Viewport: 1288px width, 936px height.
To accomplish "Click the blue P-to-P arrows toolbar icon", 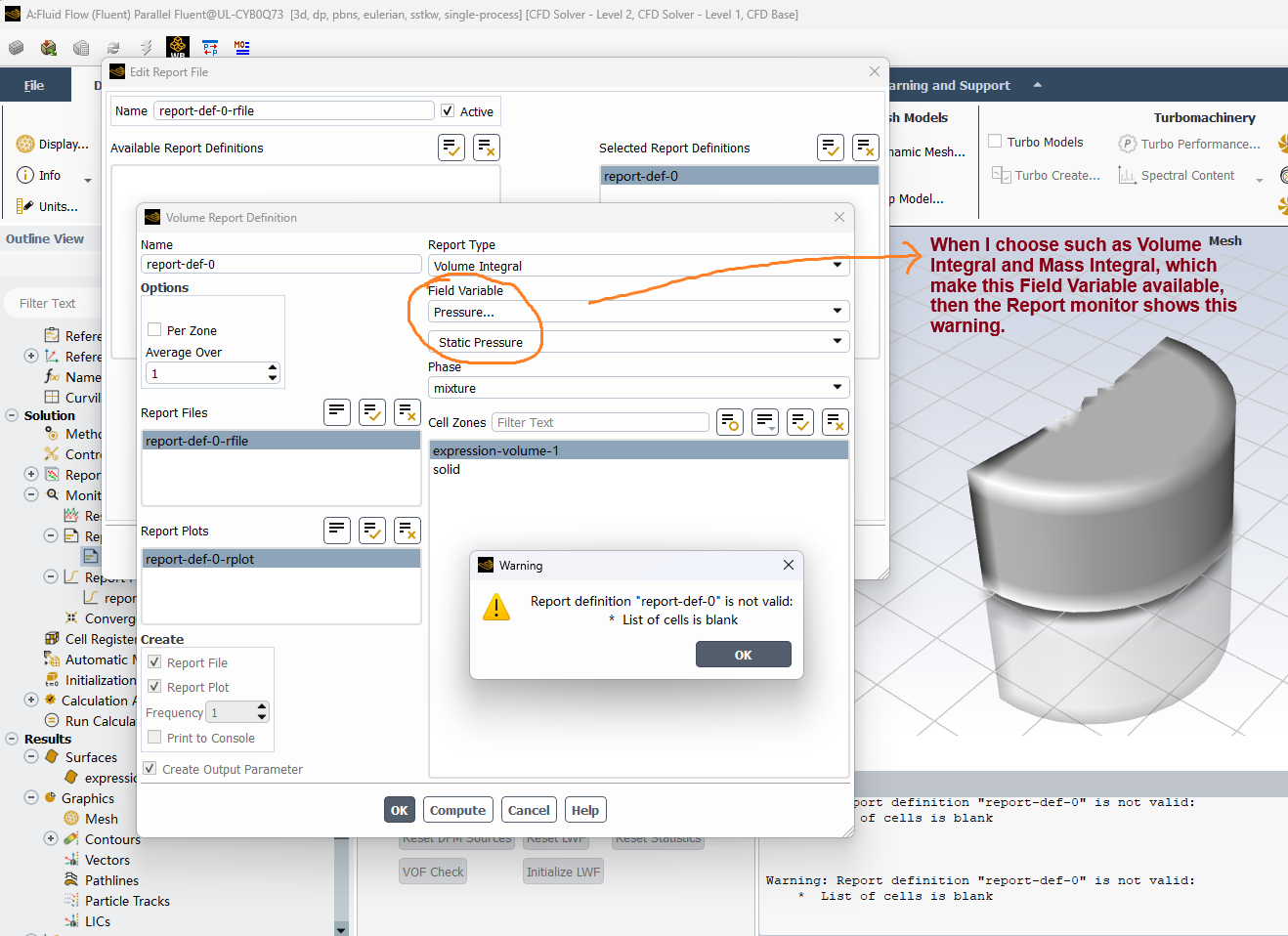I will (210, 47).
